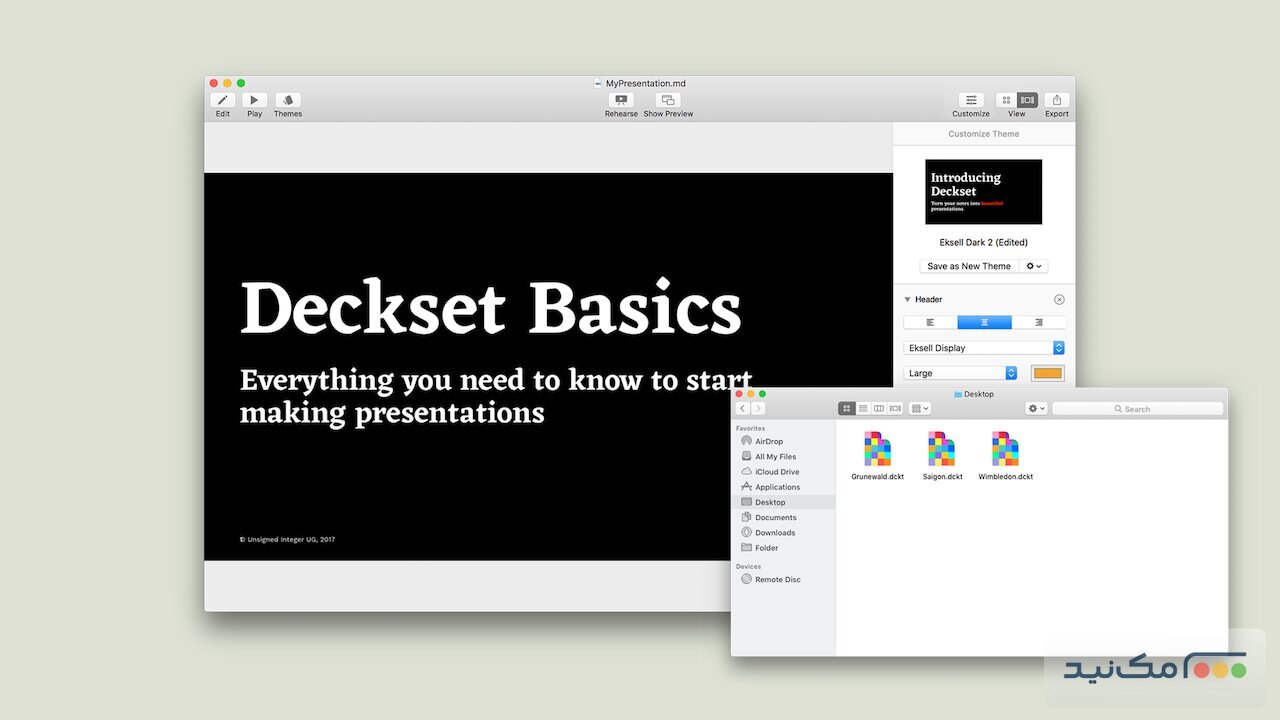Open the Customize panel icon
Image resolution: width=1280 pixels, height=720 pixels.
[970, 100]
